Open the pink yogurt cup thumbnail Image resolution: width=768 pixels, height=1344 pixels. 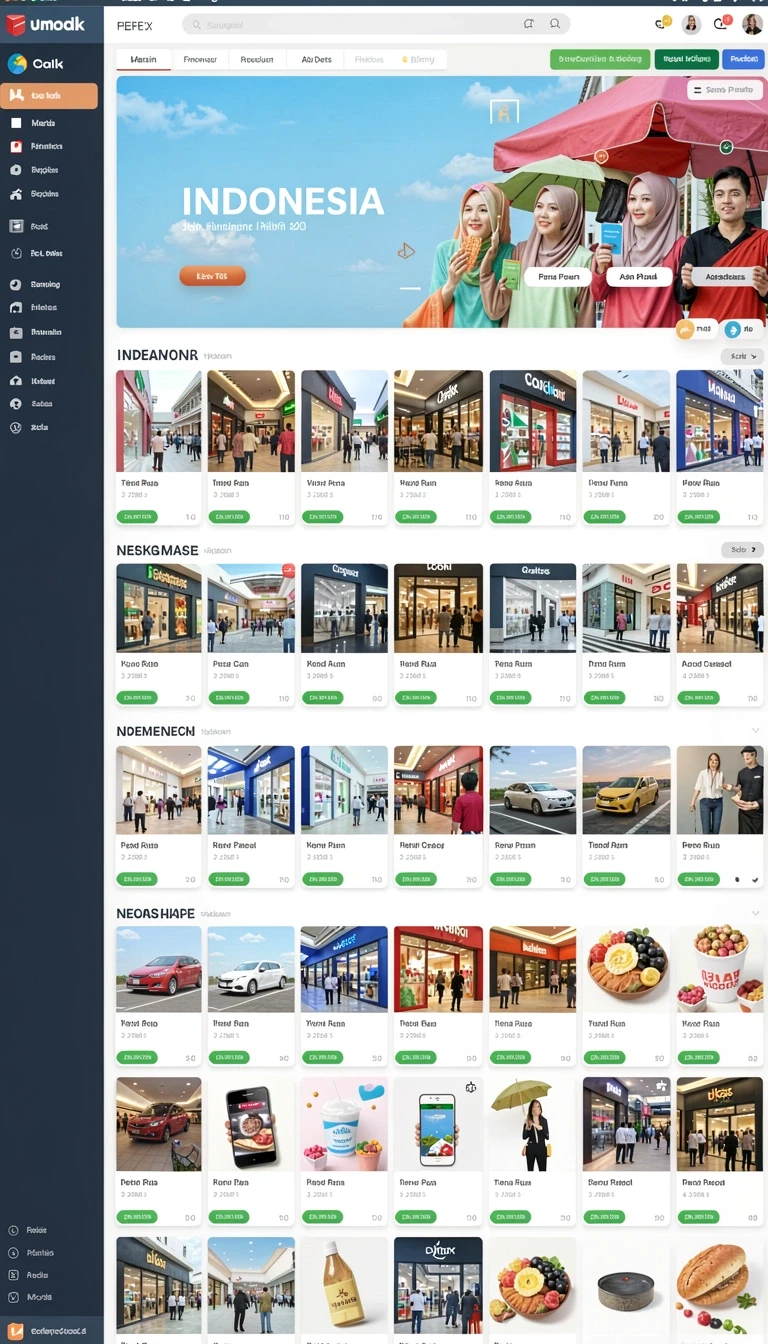point(344,1124)
